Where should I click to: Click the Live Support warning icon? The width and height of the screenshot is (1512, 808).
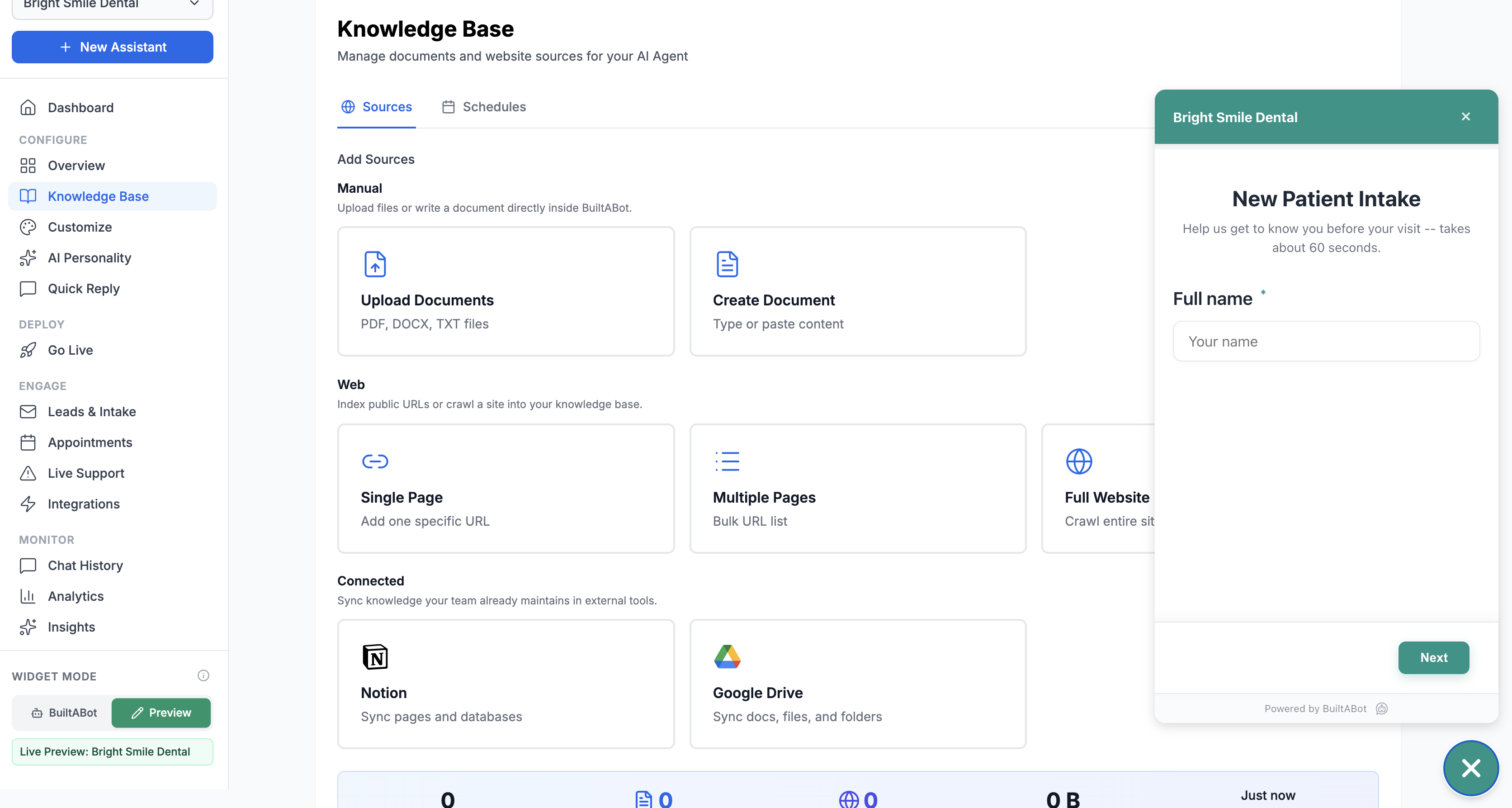[x=28, y=473]
